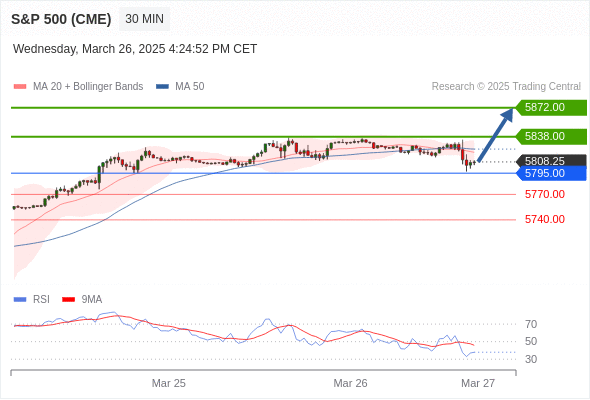
Task: Click the 'MA 50' legend label
Action: click(190, 87)
